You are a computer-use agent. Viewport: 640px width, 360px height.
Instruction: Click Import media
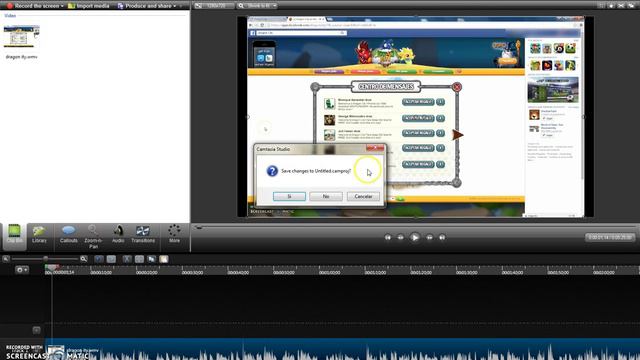(x=89, y=6)
